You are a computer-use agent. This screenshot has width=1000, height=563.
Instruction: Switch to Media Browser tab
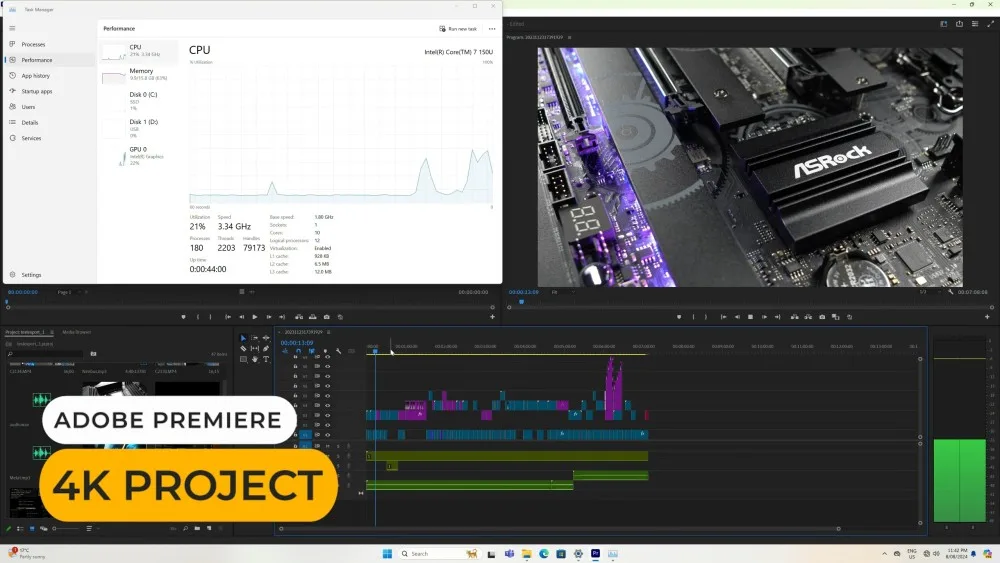77,332
